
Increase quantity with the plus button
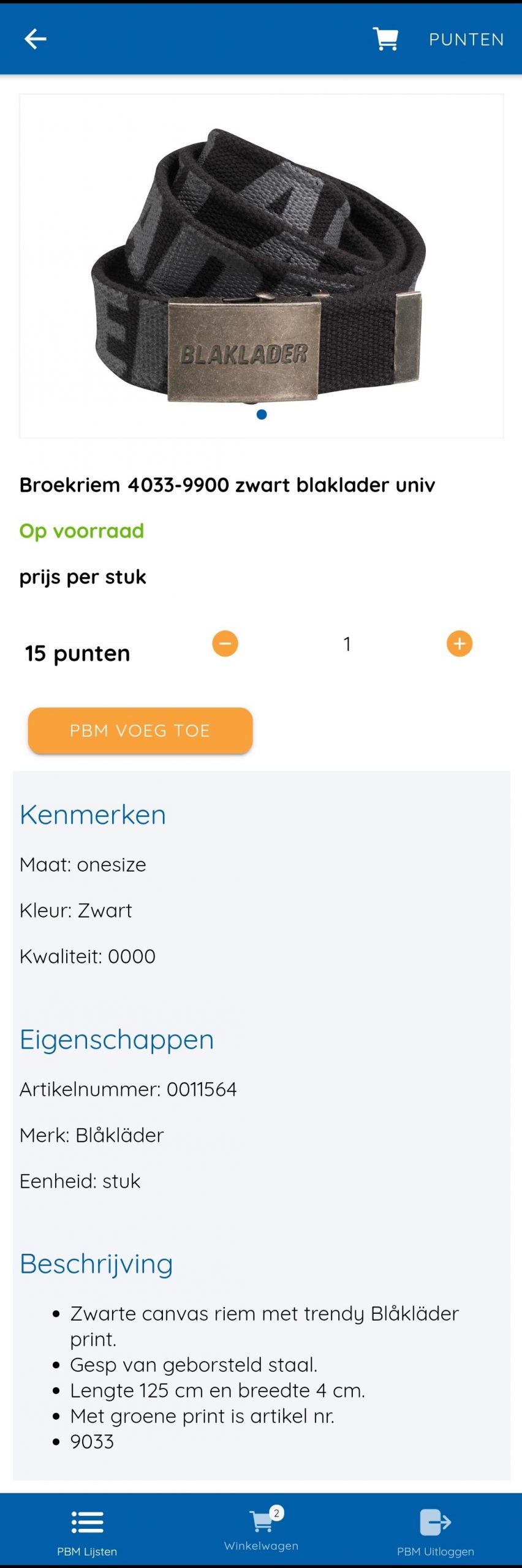(x=460, y=644)
